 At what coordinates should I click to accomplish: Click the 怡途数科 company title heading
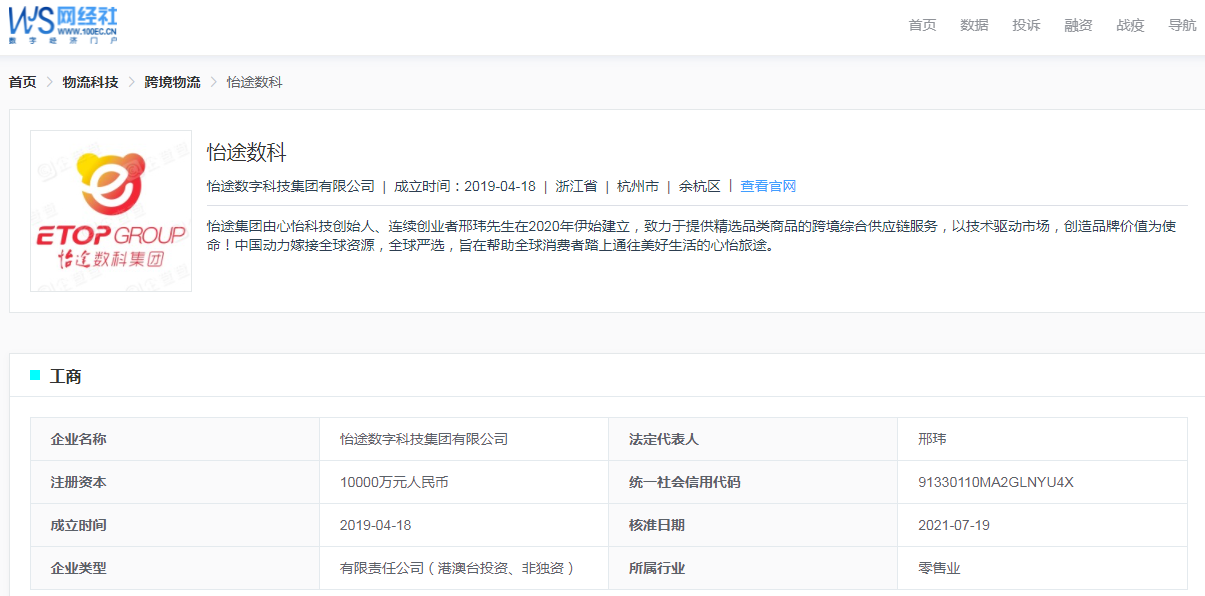pos(247,153)
